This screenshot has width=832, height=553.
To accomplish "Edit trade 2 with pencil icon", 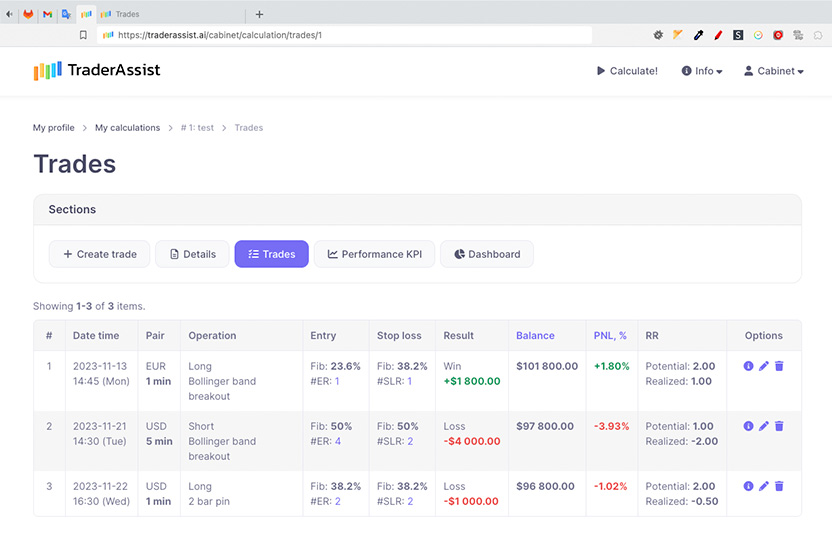I will 764,427.
